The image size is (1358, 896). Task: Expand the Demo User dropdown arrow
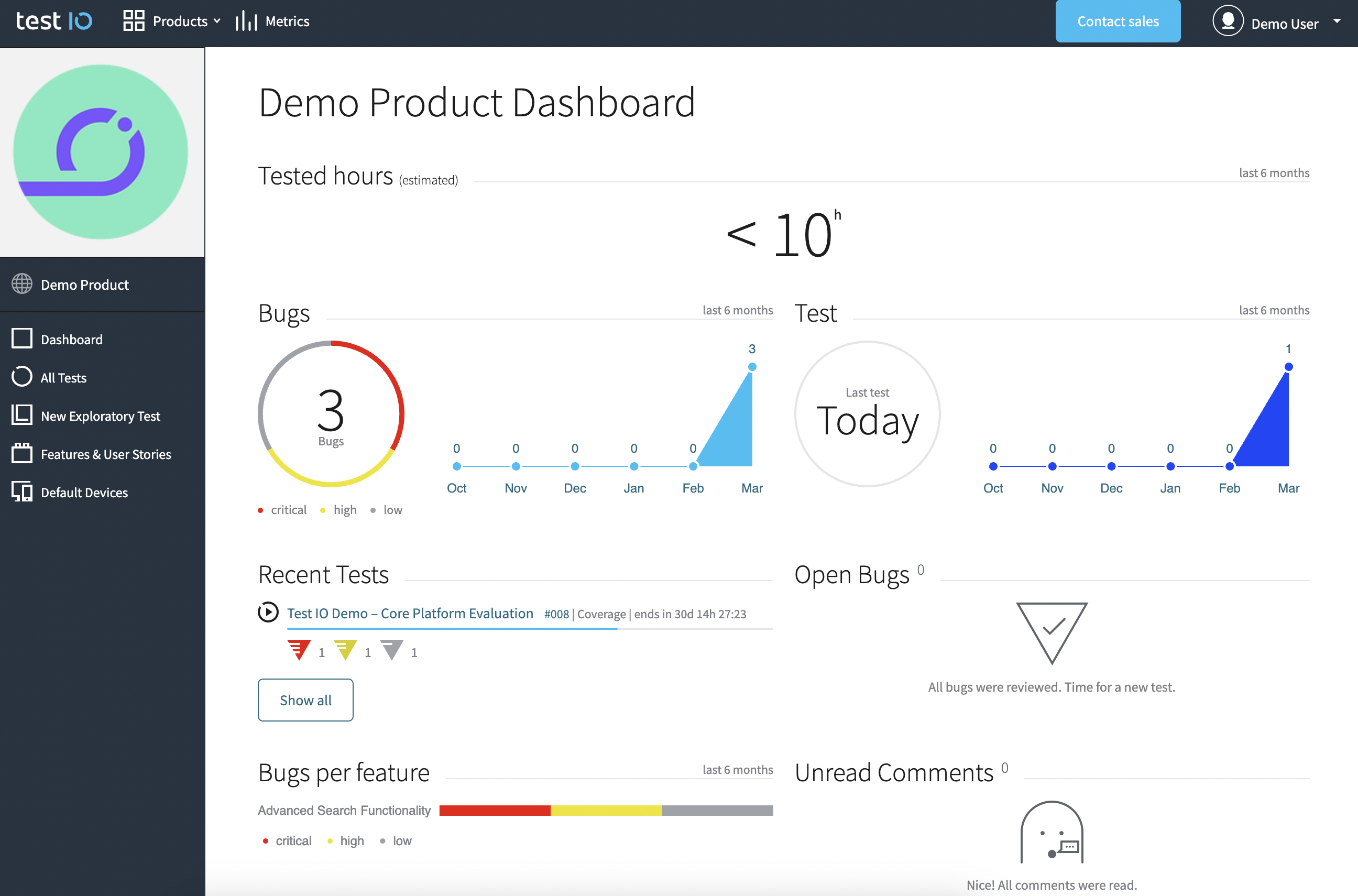click(x=1337, y=21)
